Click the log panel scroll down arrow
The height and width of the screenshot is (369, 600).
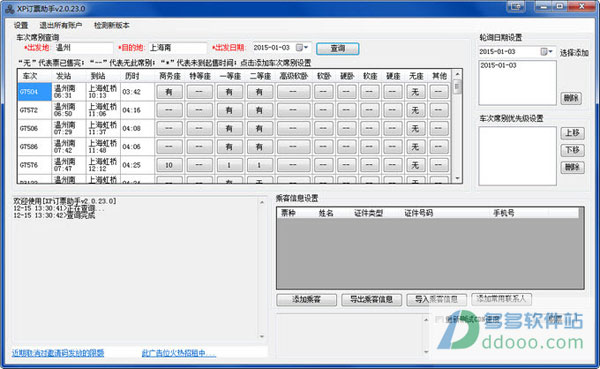point(262,336)
